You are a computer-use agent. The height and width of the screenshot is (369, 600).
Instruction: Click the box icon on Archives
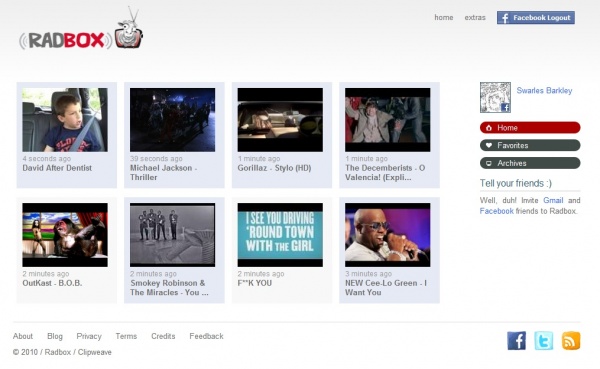[x=489, y=163]
